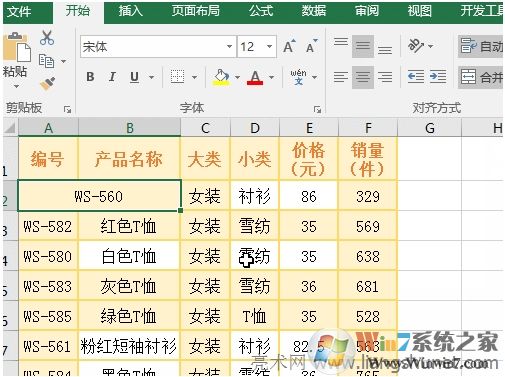The width and height of the screenshot is (505, 377).
Task: Align text left
Action: (341, 77)
